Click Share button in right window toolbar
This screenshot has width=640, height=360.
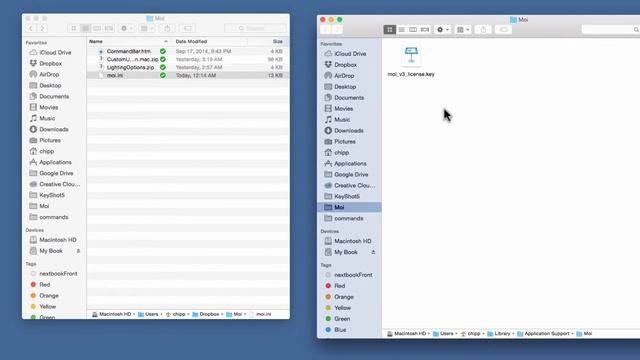click(x=483, y=30)
